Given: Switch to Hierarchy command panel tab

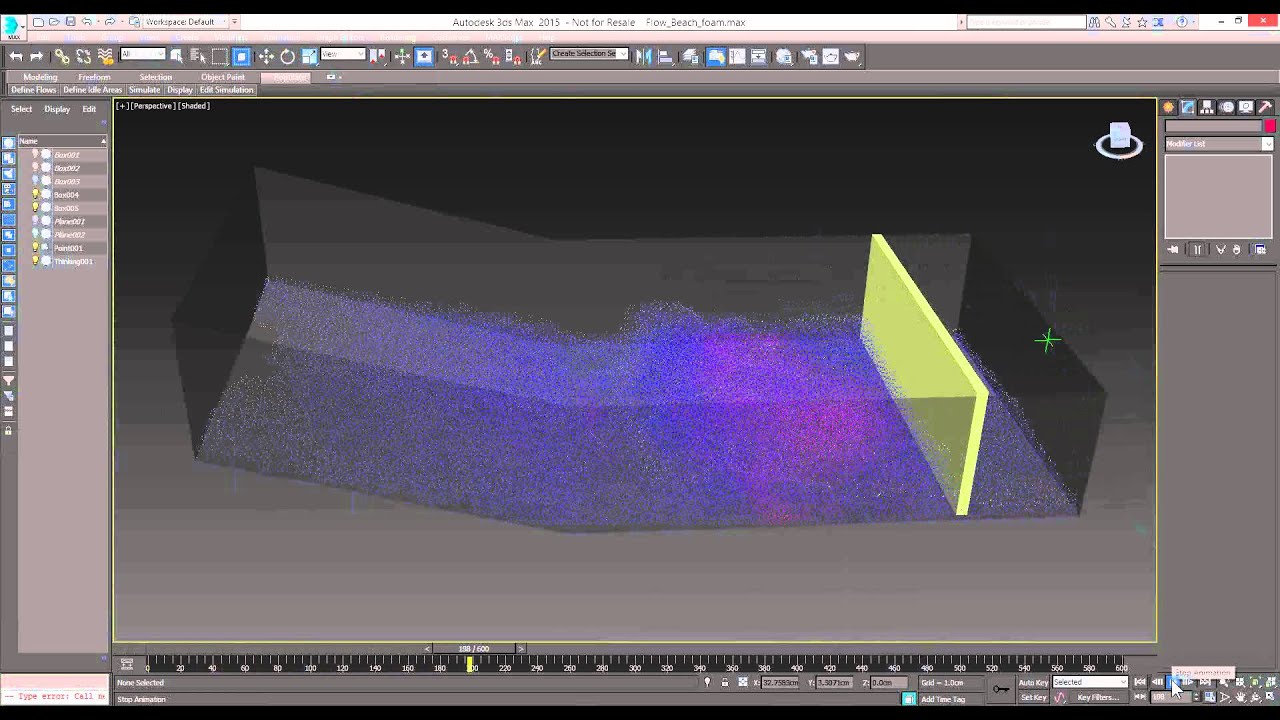Looking at the screenshot, I should [1207, 107].
